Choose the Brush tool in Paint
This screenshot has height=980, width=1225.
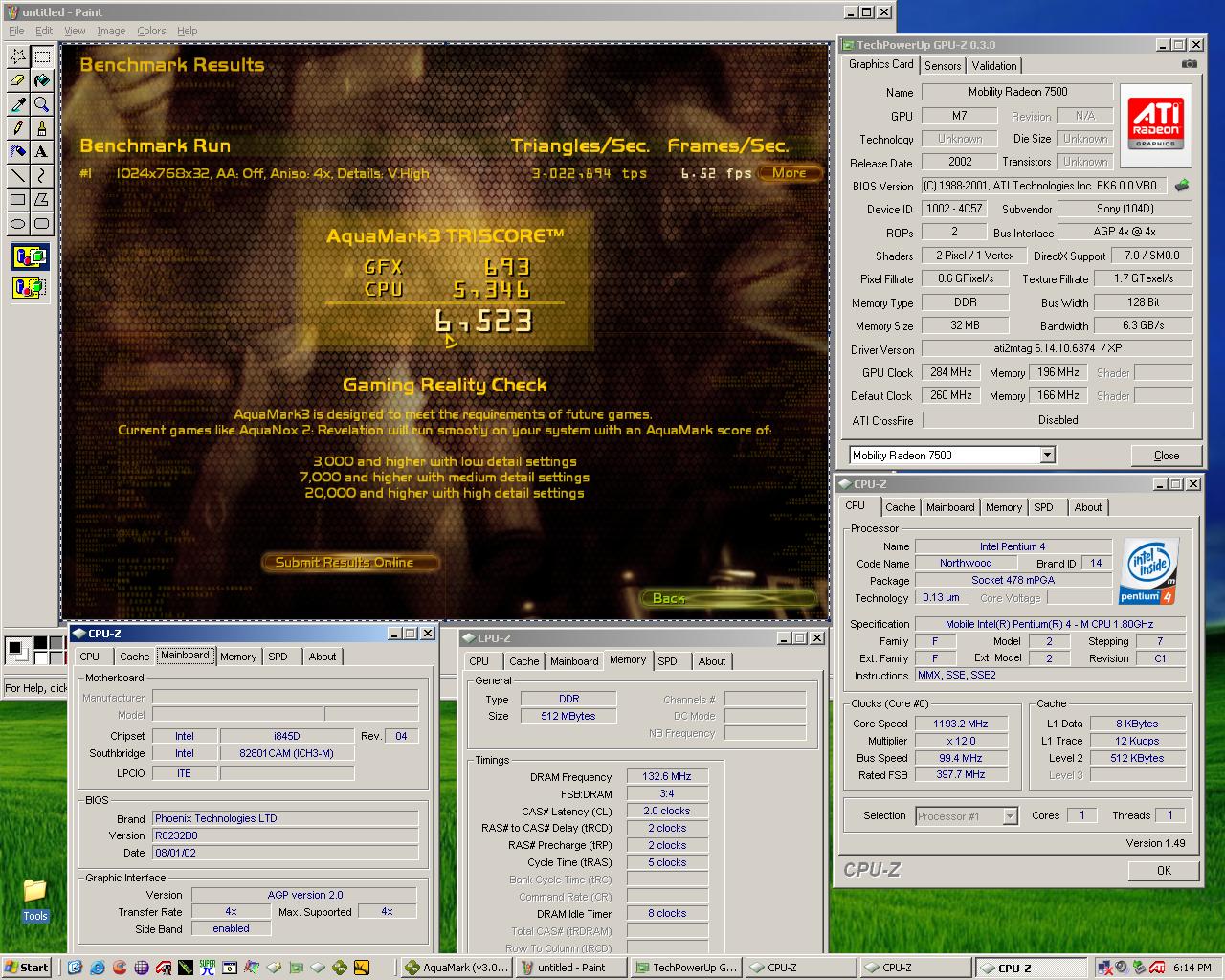tap(42, 128)
